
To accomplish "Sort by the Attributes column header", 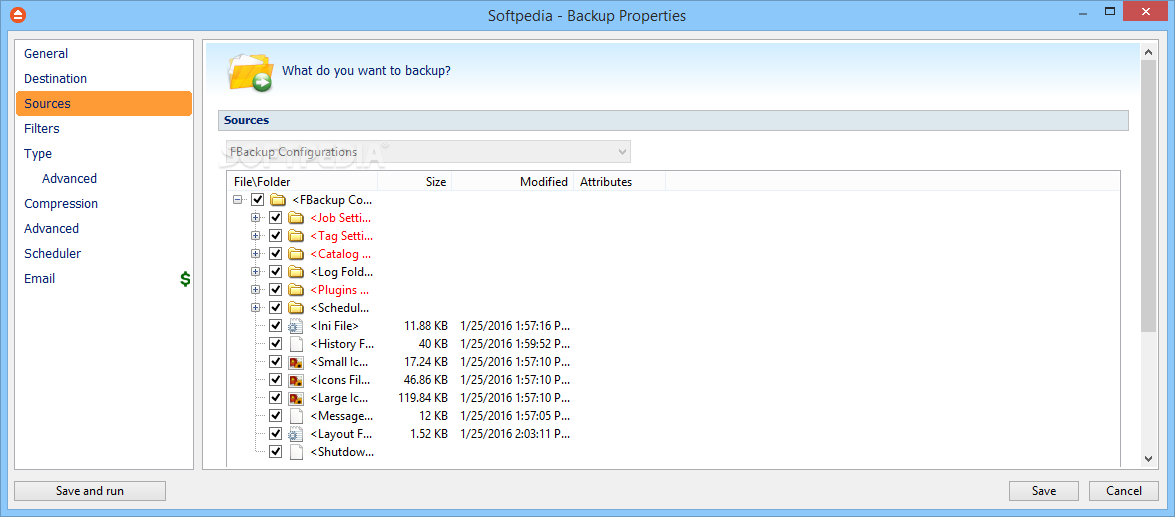I will point(620,181).
